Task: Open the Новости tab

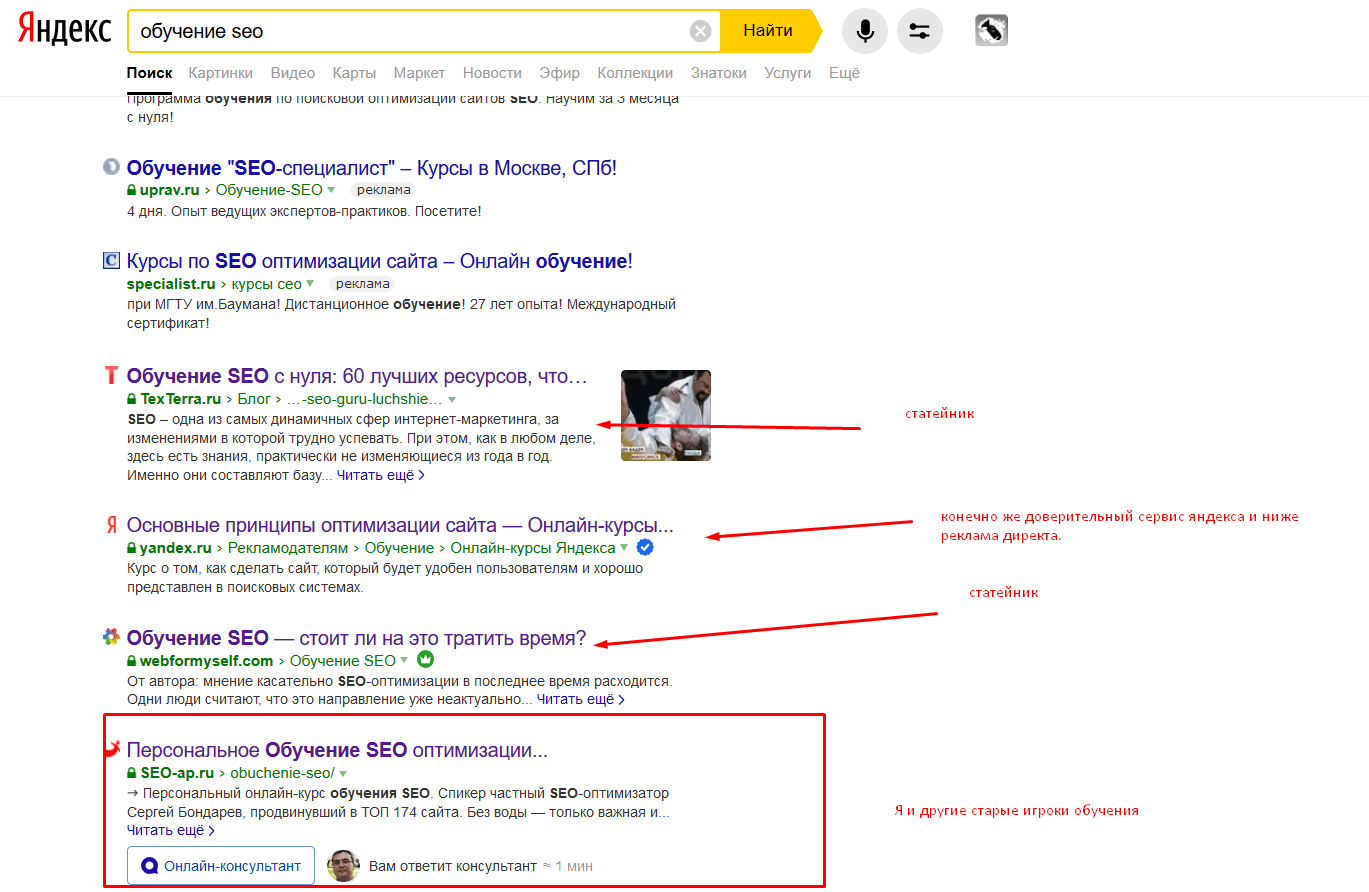Action: (x=492, y=73)
